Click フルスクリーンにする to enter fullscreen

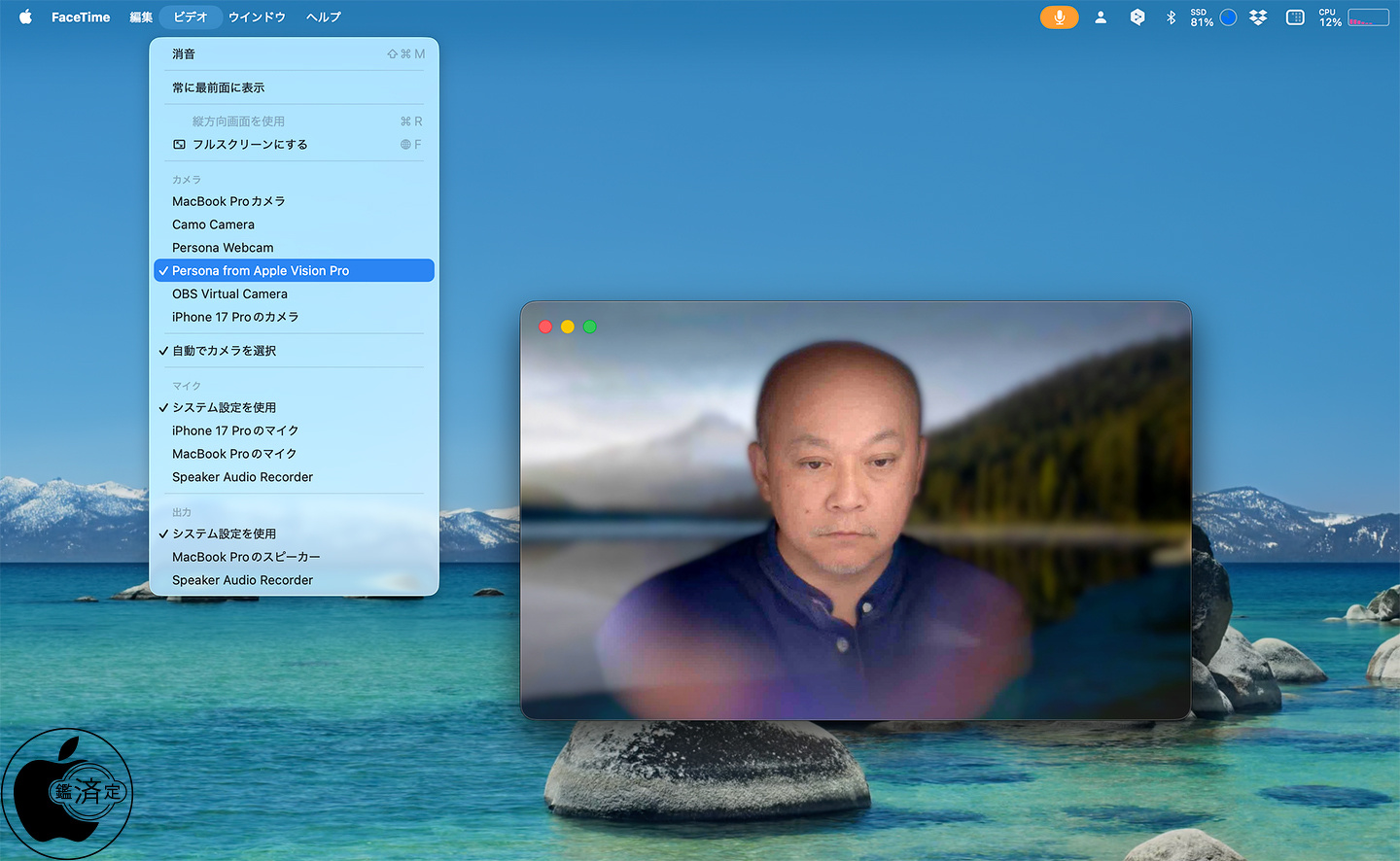point(250,145)
